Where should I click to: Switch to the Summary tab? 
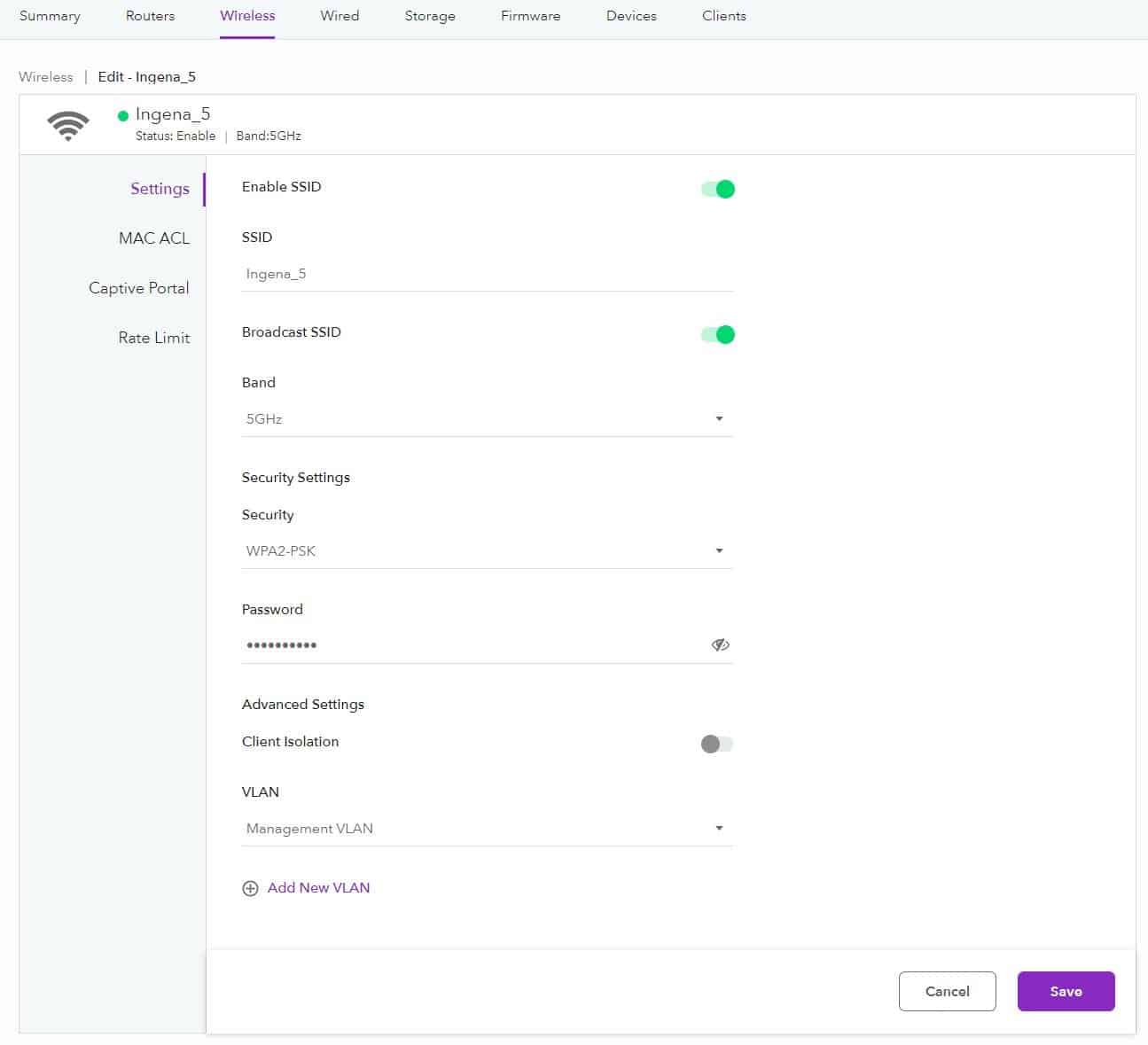(50, 16)
